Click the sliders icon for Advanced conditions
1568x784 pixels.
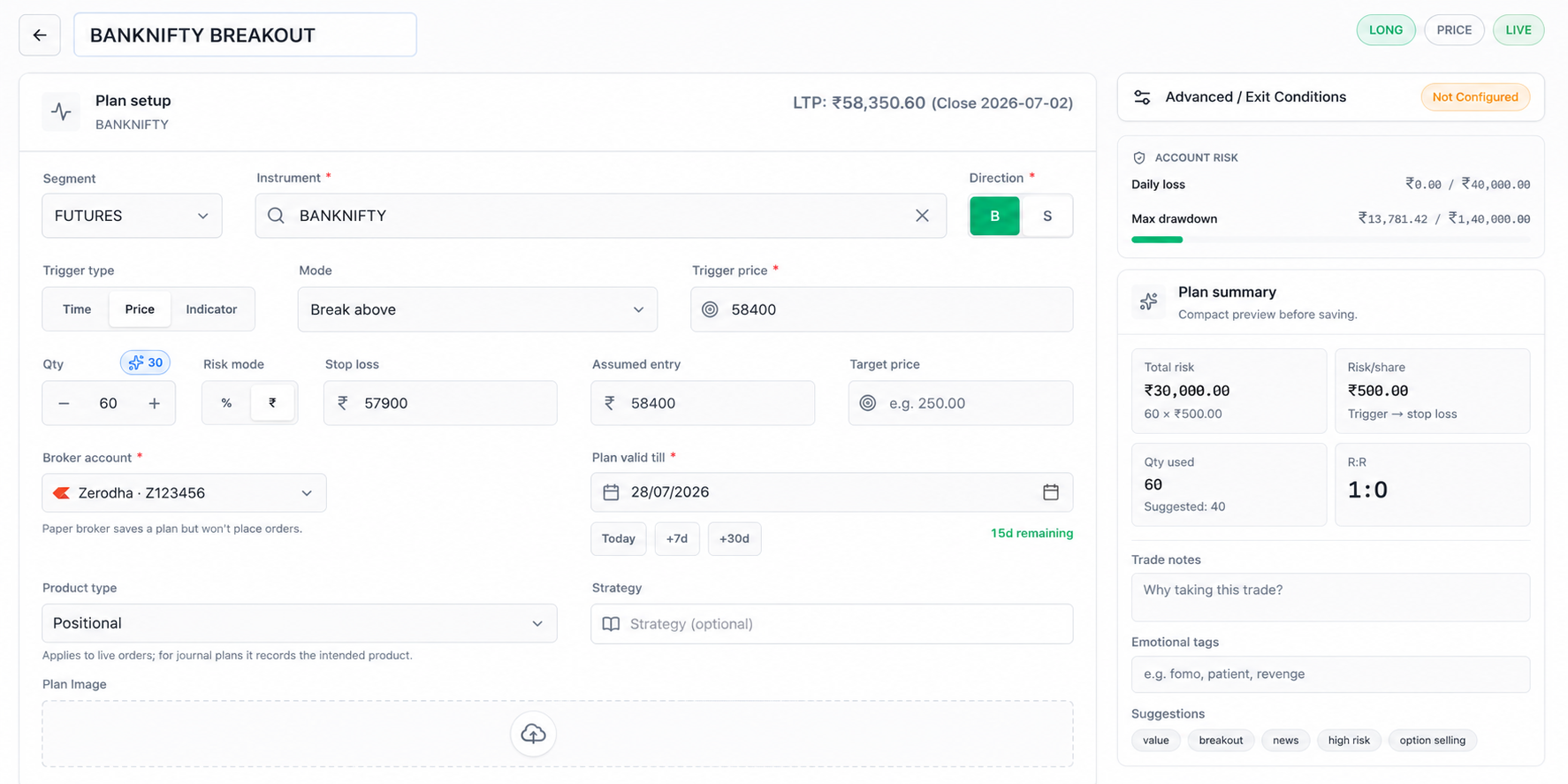(1142, 97)
